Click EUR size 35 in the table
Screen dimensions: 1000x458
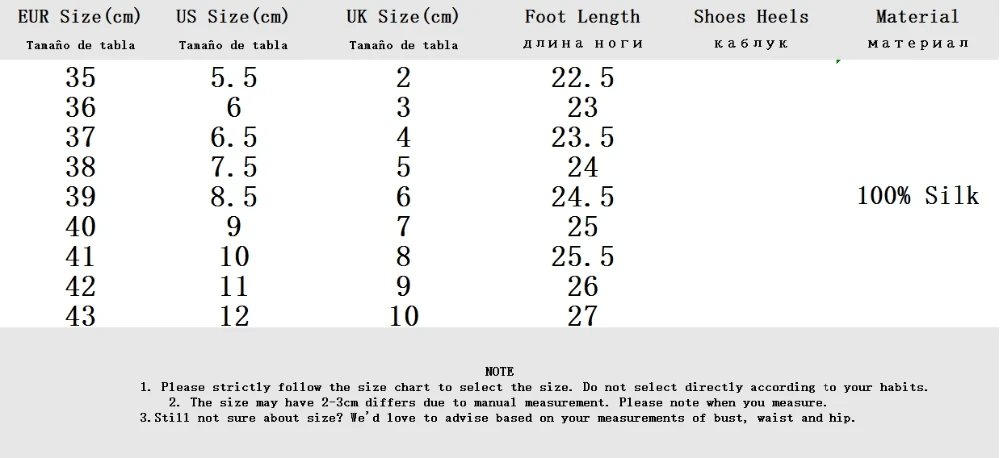tap(80, 77)
